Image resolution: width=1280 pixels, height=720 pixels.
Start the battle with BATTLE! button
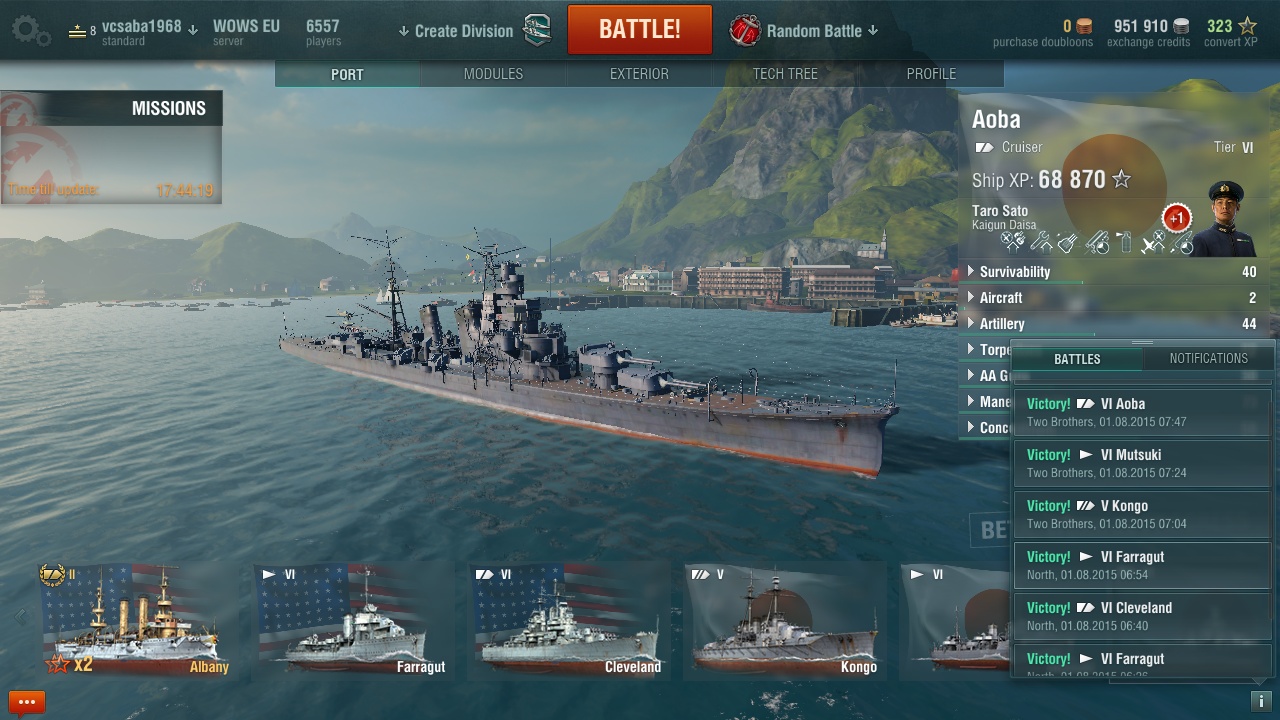pos(640,30)
